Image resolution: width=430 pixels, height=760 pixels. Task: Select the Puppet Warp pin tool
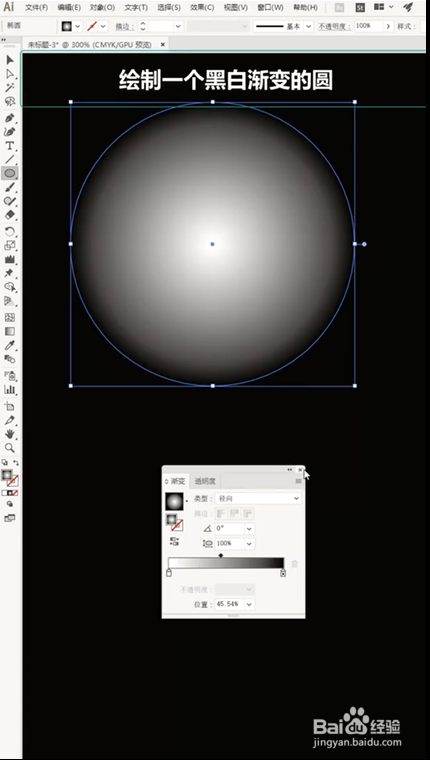click(x=10, y=273)
